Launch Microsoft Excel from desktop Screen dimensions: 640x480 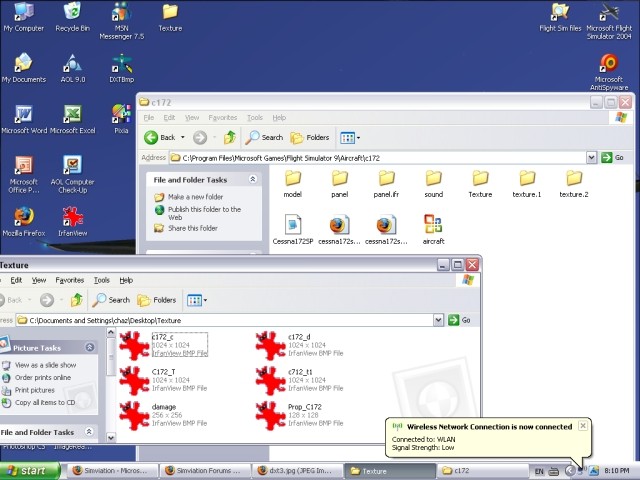pyautogui.click(x=73, y=119)
